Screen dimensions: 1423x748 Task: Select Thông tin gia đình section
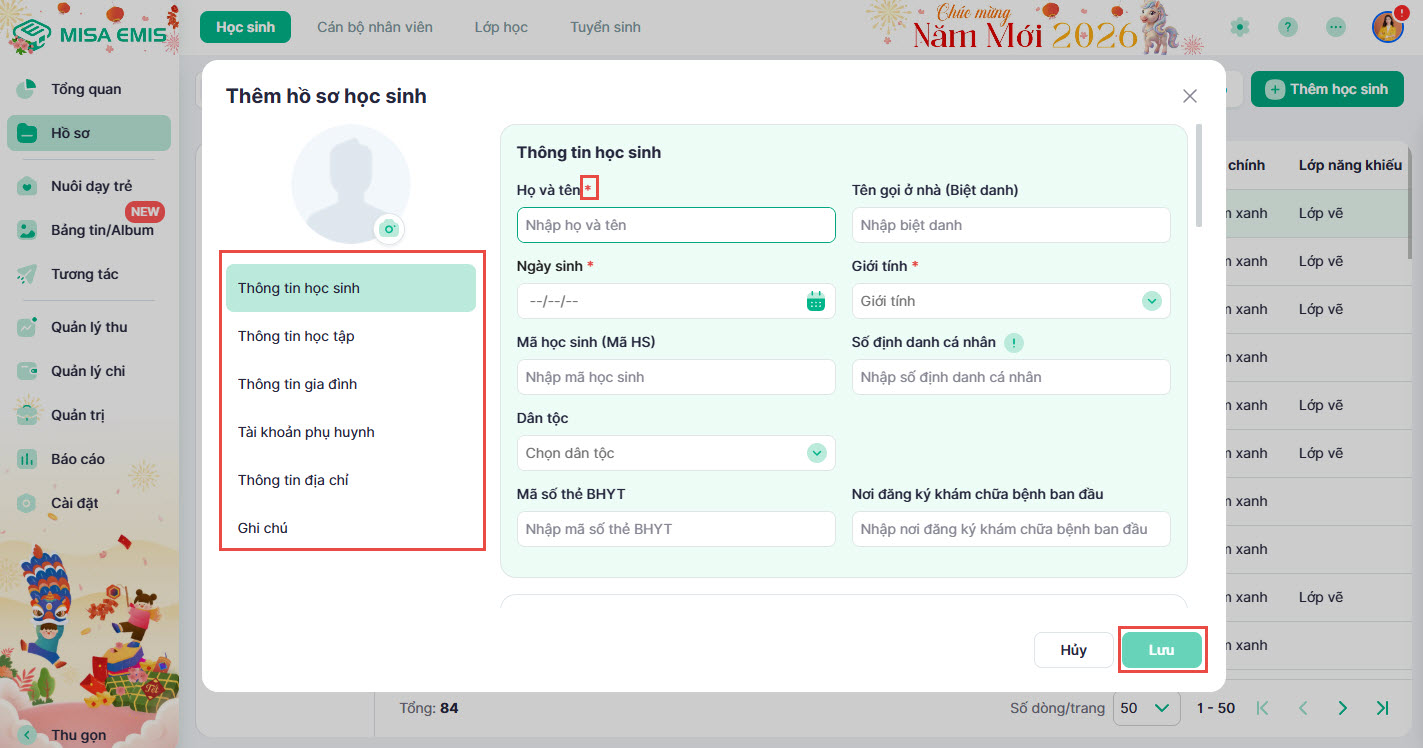[x=297, y=384]
